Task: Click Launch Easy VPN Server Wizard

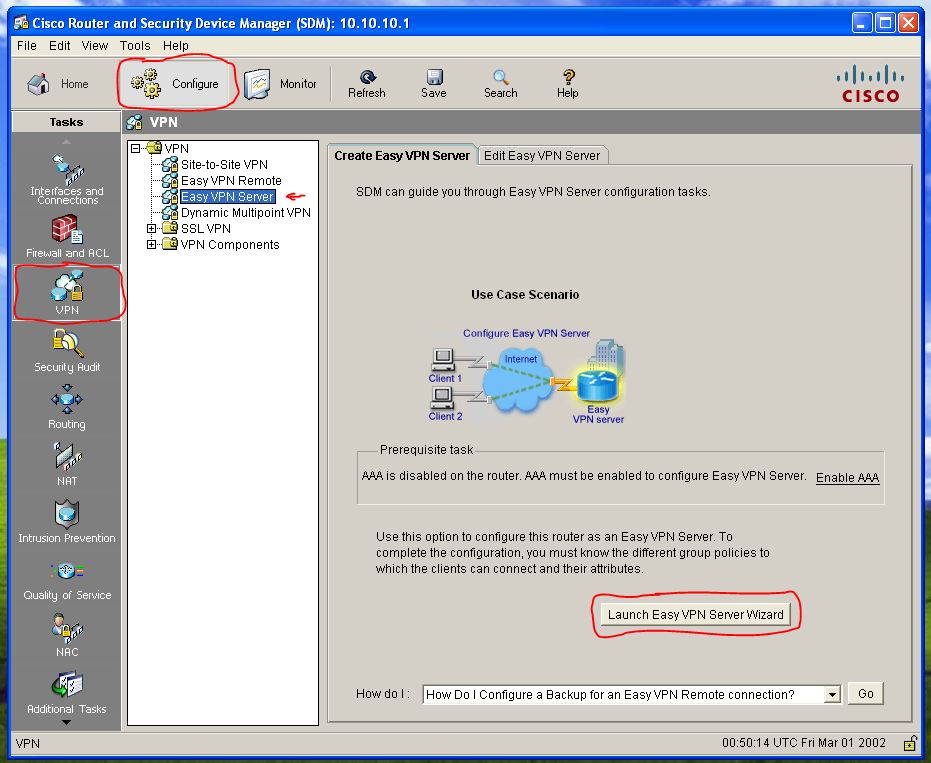Action: coord(695,615)
